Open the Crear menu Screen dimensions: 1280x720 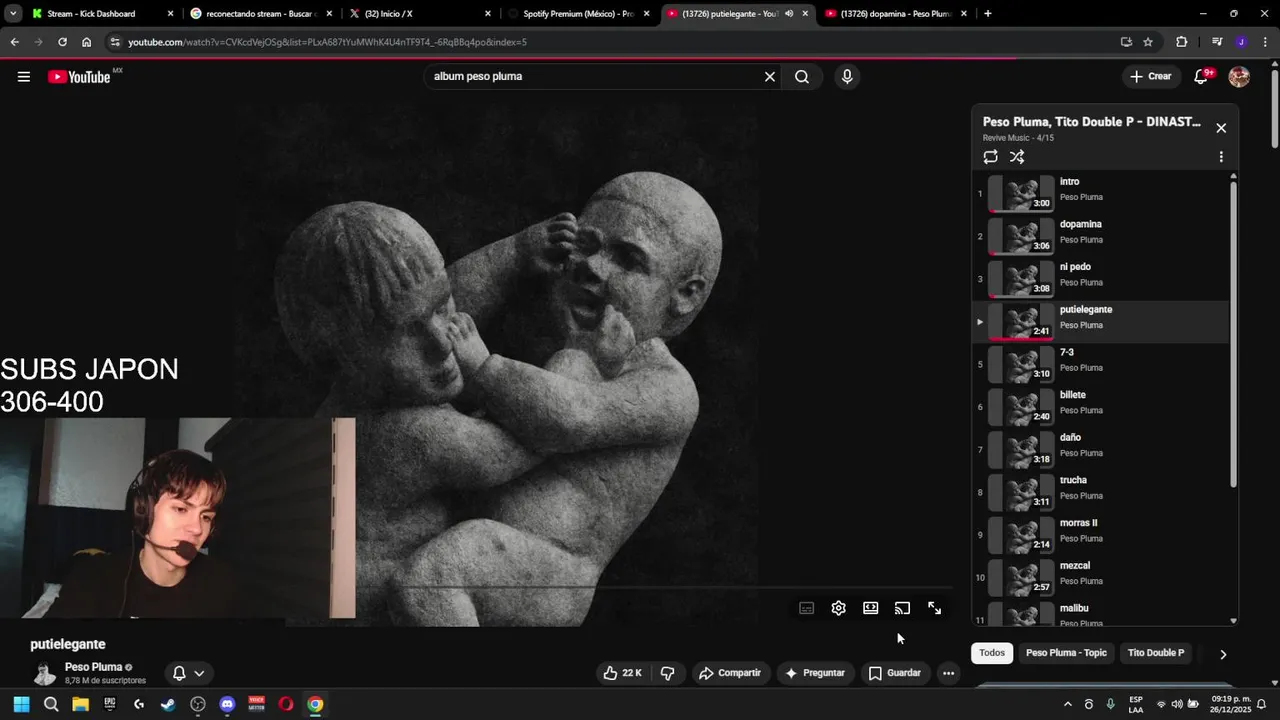pyautogui.click(x=1151, y=77)
